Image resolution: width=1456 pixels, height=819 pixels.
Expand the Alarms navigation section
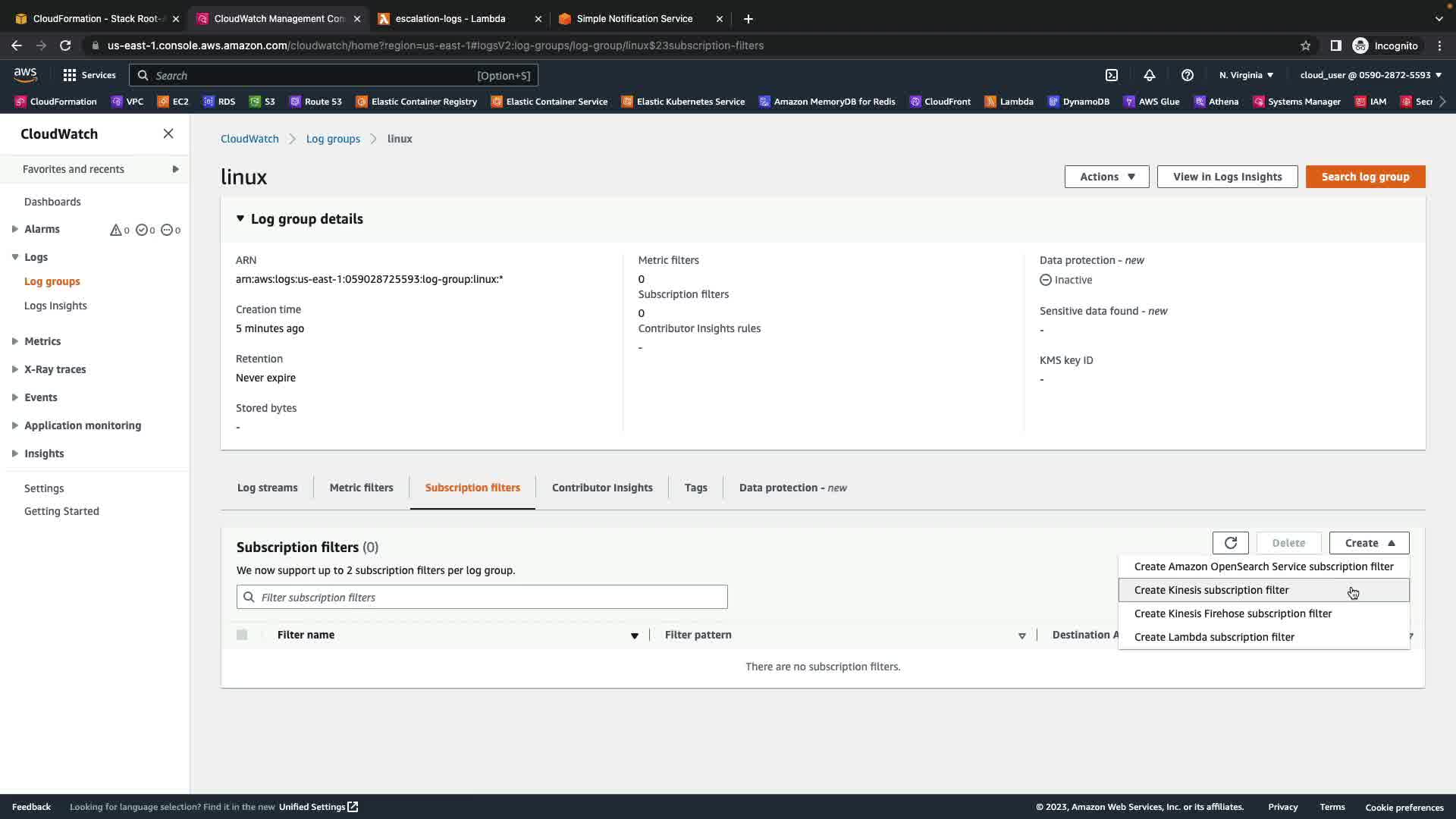click(15, 229)
